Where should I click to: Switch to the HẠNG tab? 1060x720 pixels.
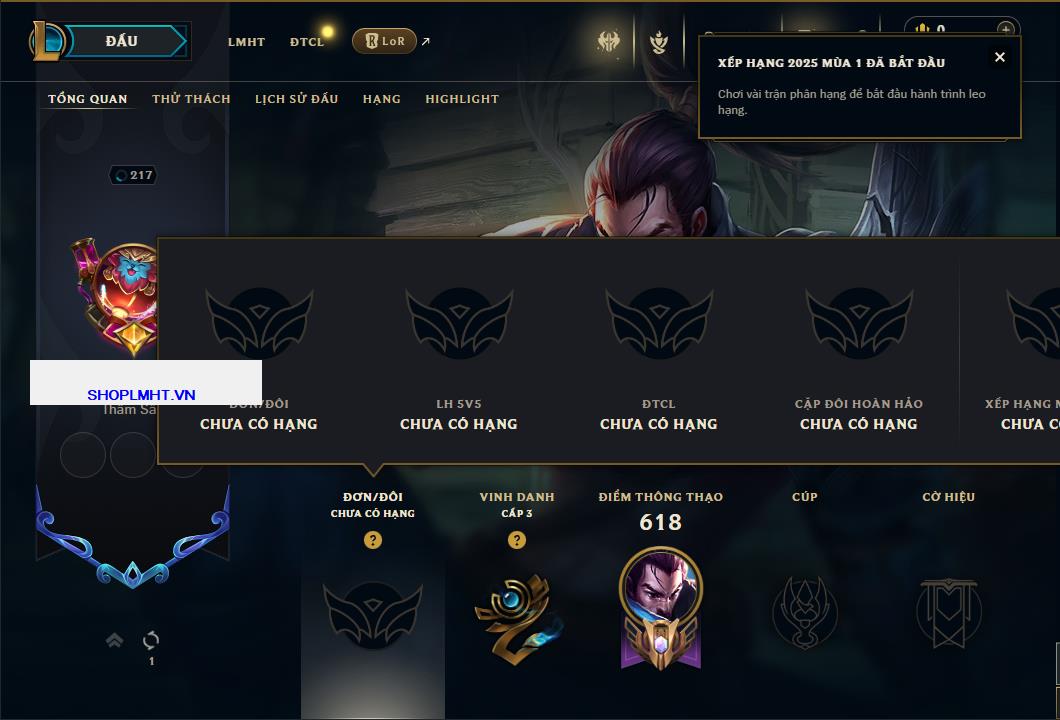[381, 99]
